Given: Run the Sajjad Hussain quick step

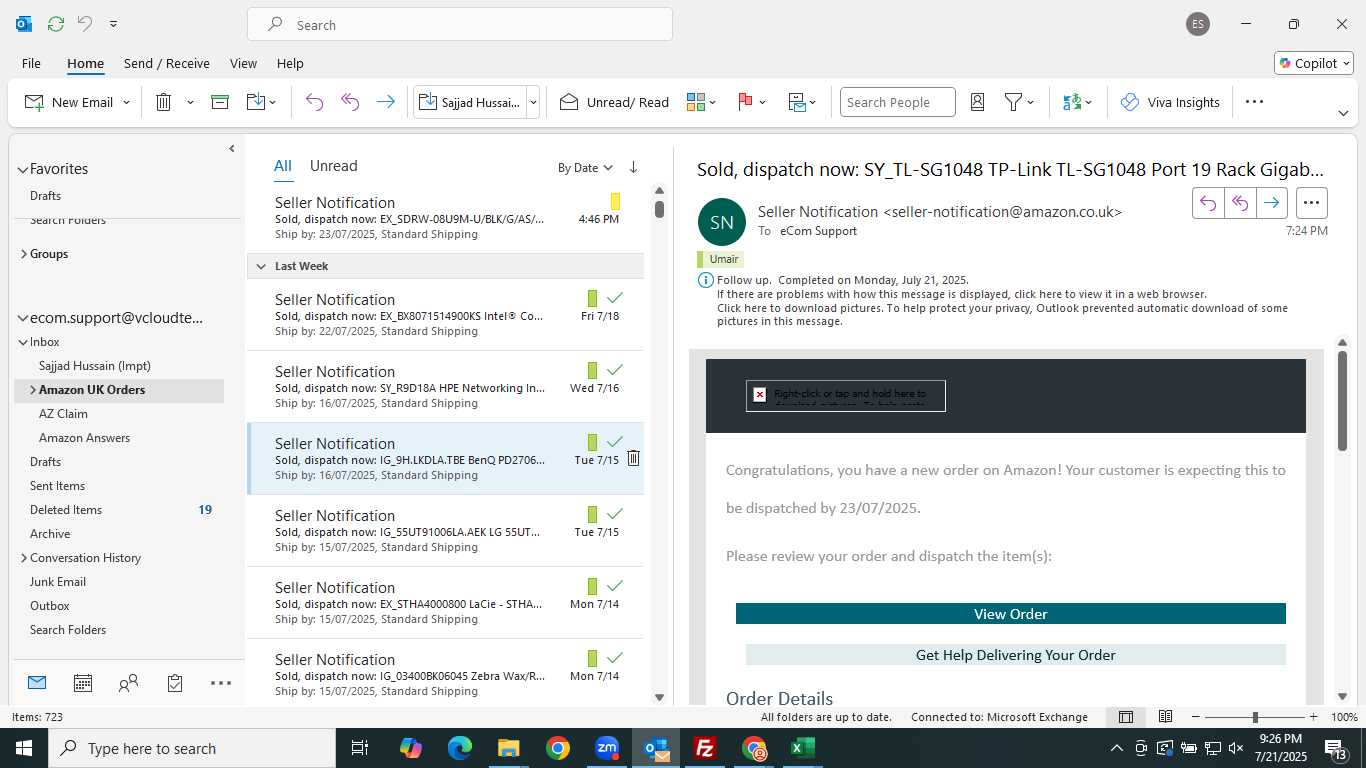Looking at the screenshot, I should click(470, 102).
